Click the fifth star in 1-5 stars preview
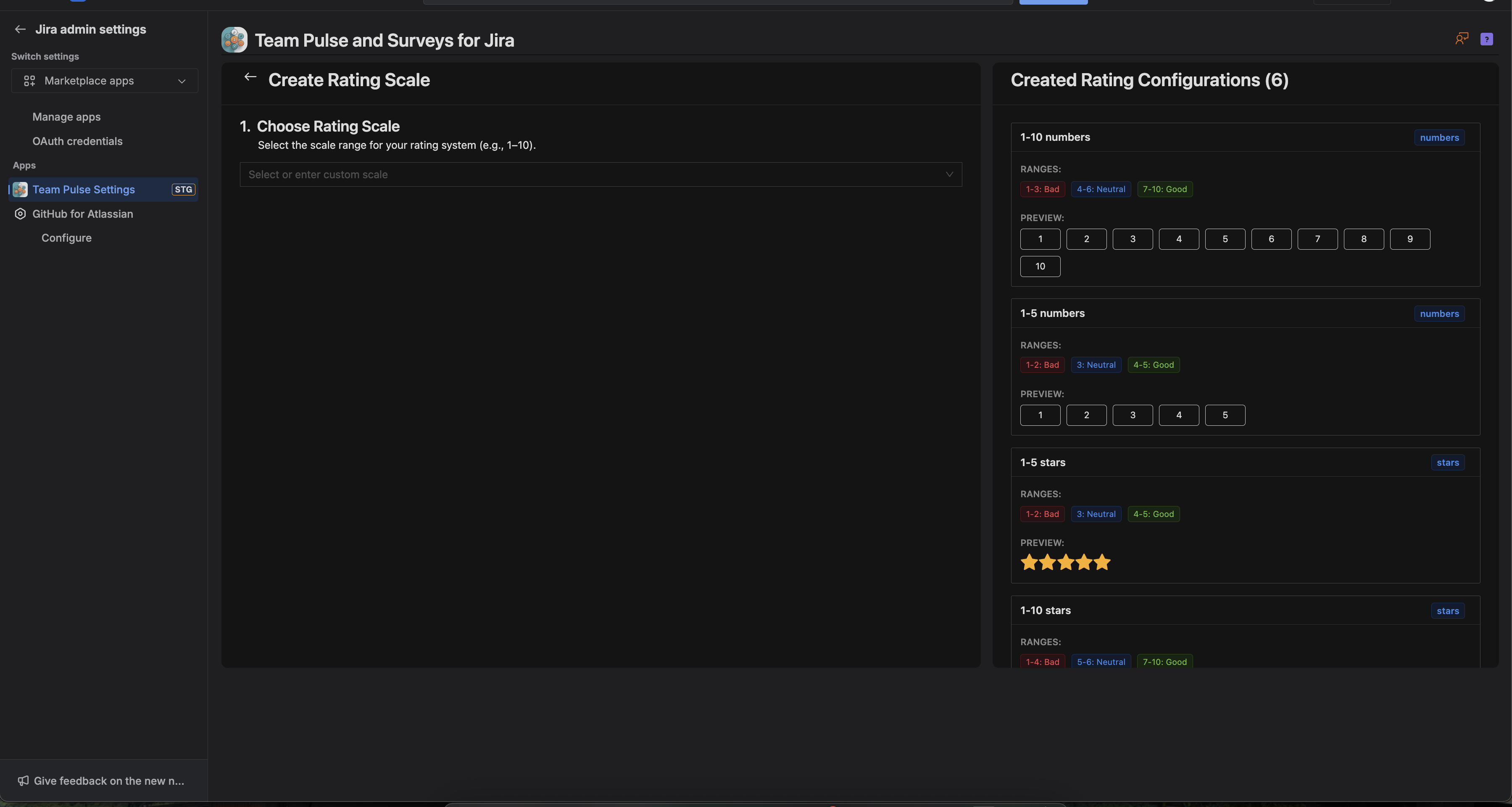The image size is (1512, 807). click(x=1102, y=562)
